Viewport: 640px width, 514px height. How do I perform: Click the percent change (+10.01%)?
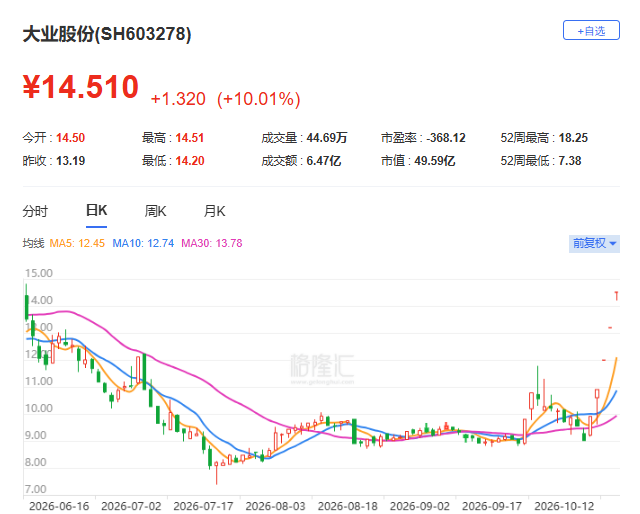coord(259,99)
